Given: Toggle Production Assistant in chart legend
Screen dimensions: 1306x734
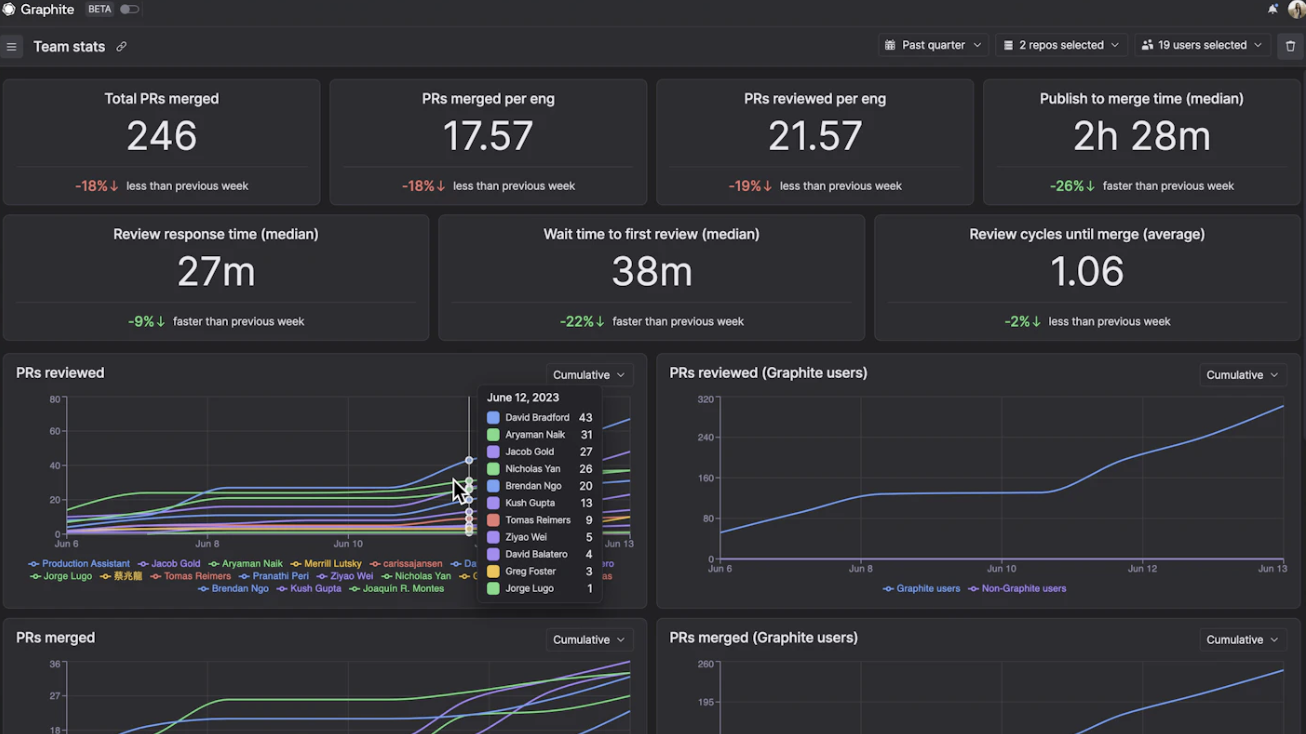Looking at the screenshot, I should [80, 564].
